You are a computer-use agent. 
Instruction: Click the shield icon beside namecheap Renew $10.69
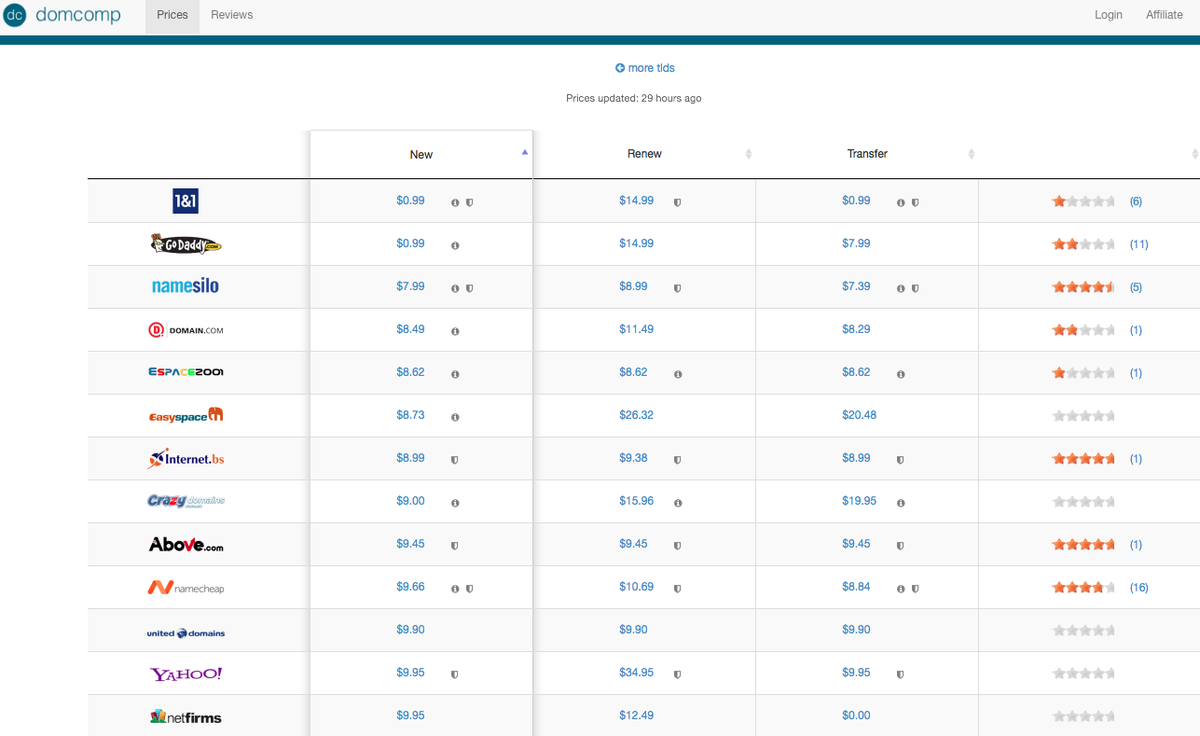click(x=677, y=589)
